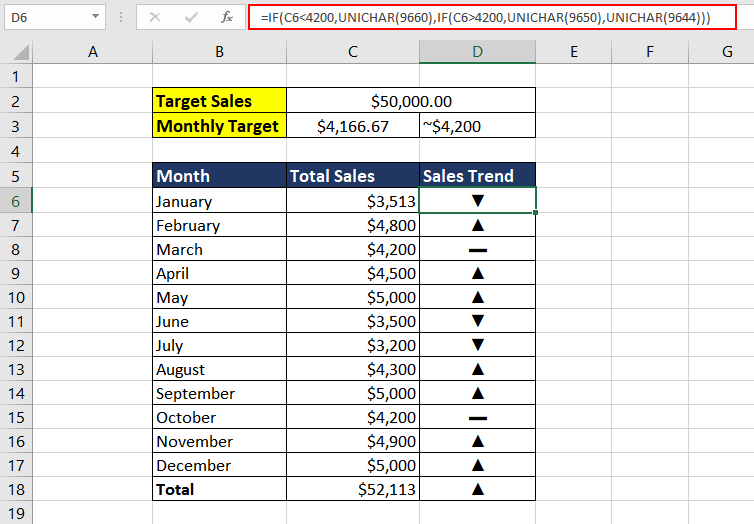The height and width of the screenshot is (524, 754).
Task: Select the $52,113 total sales cell
Action: (x=352, y=489)
